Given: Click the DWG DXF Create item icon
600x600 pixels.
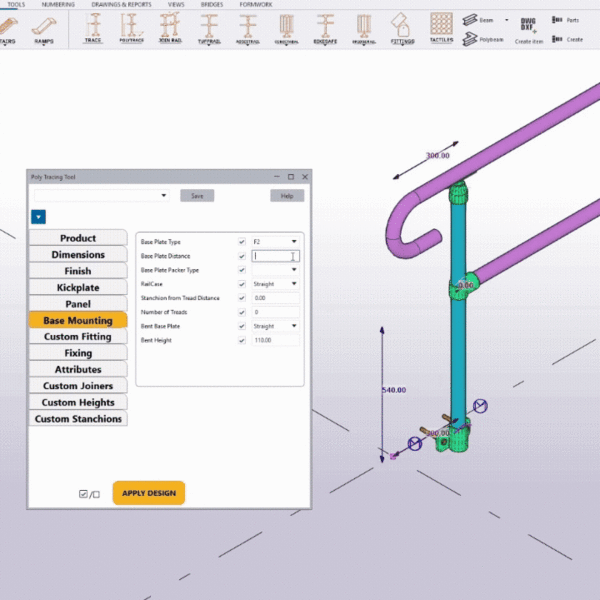Looking at the screenshot, I should pos(528,30).
